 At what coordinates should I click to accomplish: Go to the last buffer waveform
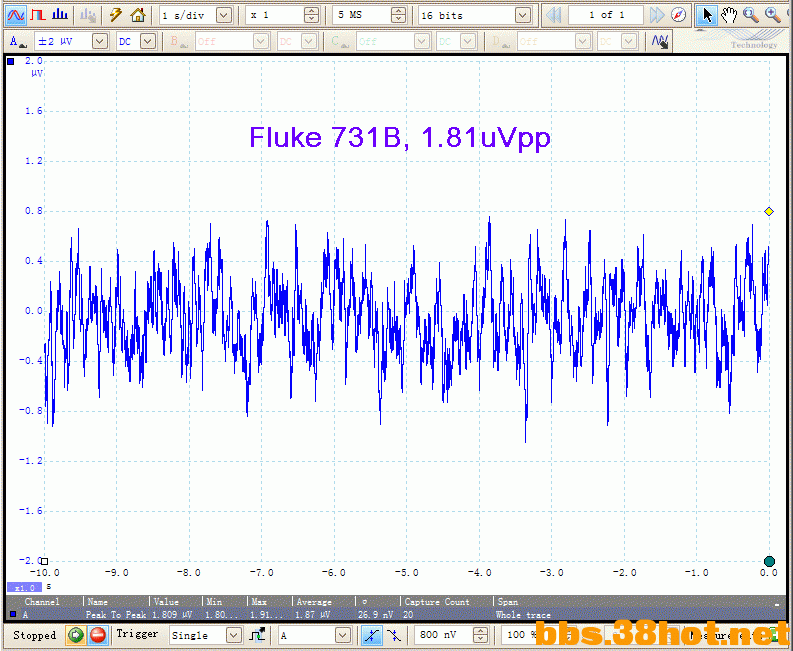[x=656, y=15]
